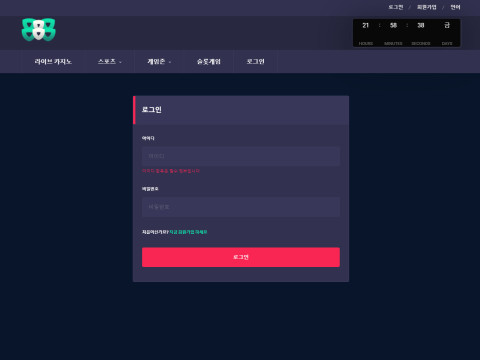Focus the 비밀번호 password field
Image resolution: width=480 pixels, height=360 pixels.
tap(241, 207)
